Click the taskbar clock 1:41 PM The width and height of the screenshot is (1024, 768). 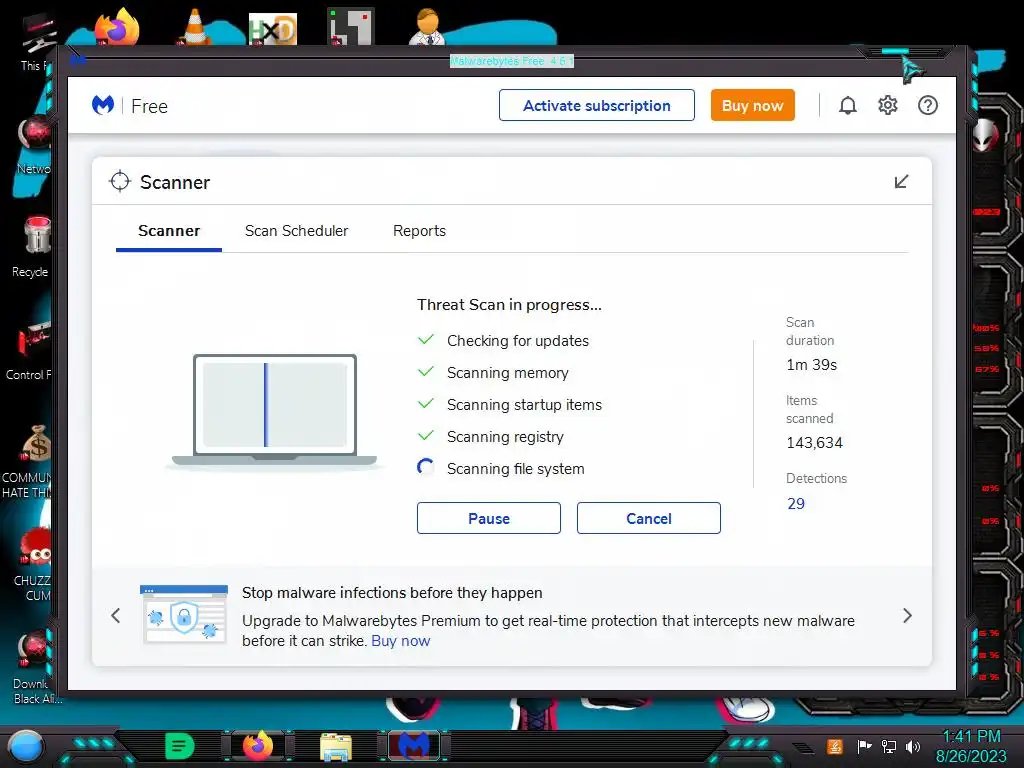click(x=971, y=737)
